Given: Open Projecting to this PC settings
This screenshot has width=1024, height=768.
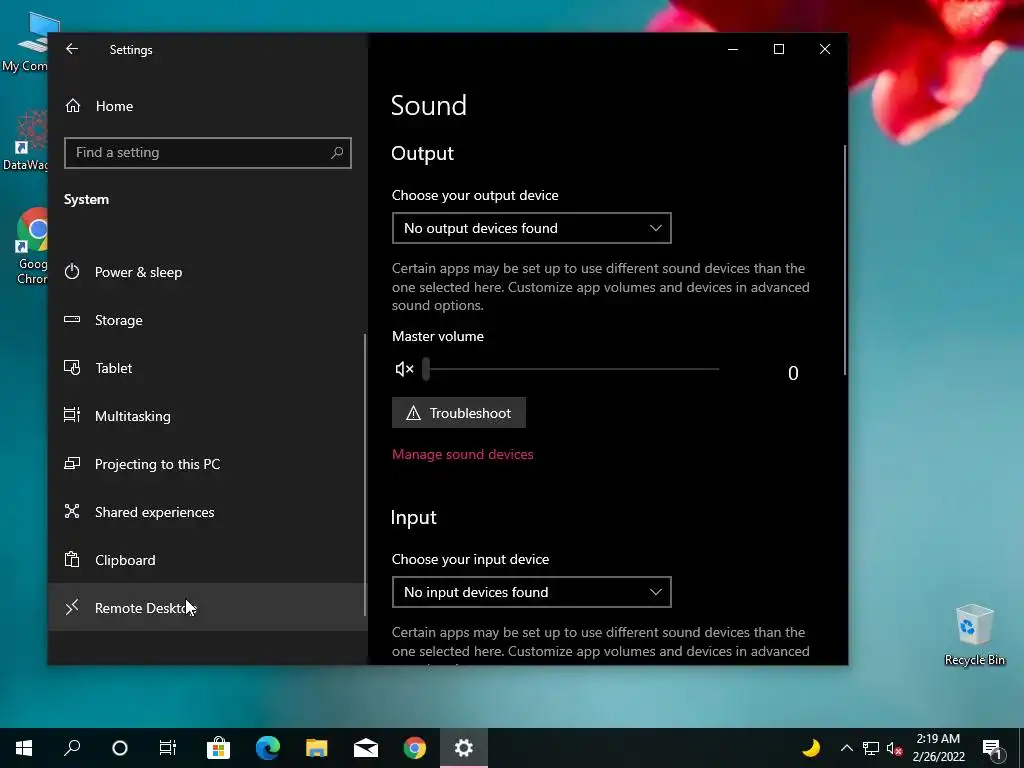Looking at the screenshot, I should click(208, 464).
